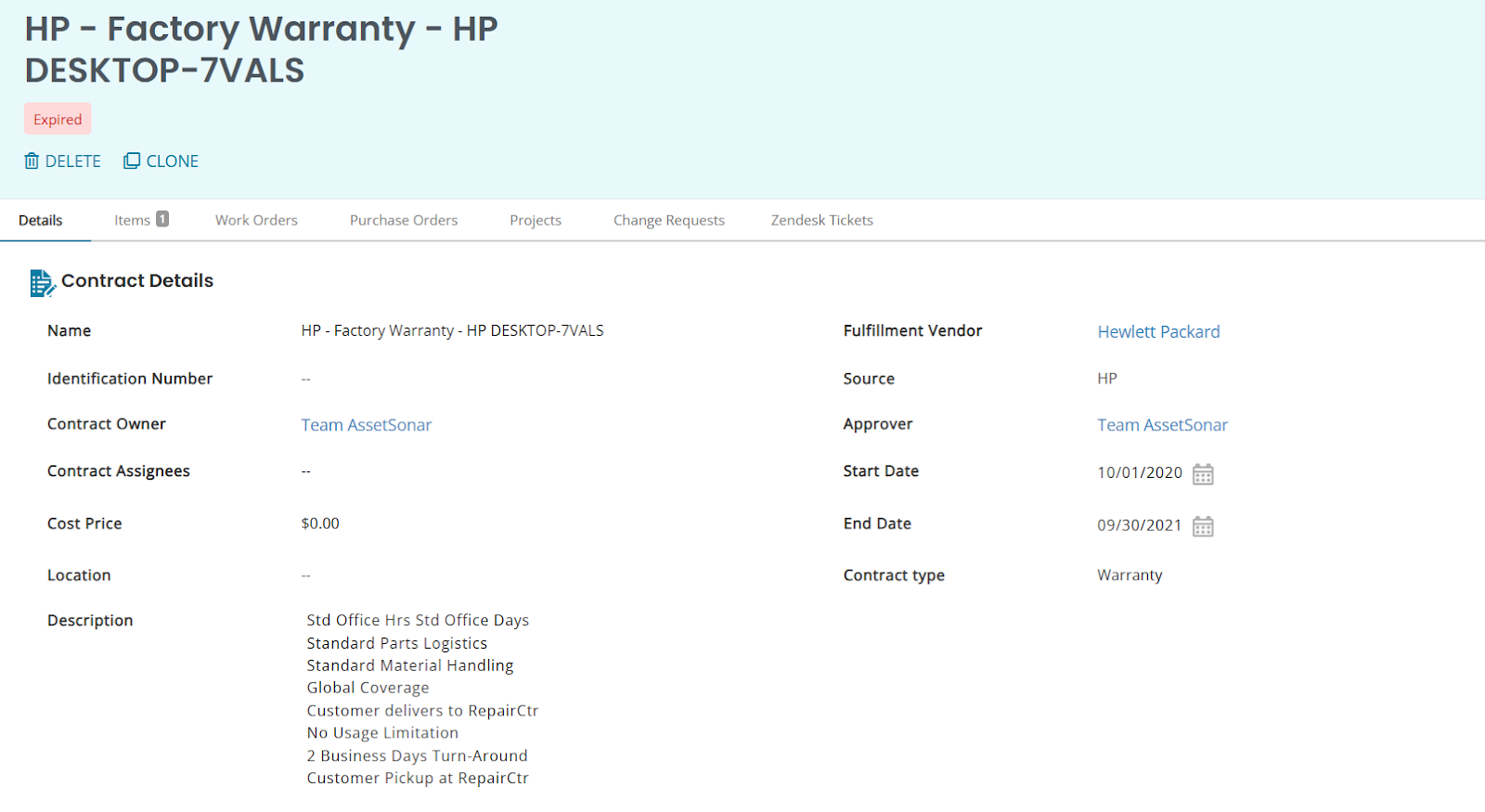The height and width of the screenshot is (812, 1485).
Task: Select the Projects tab
Action: click(x=536, y=221)
